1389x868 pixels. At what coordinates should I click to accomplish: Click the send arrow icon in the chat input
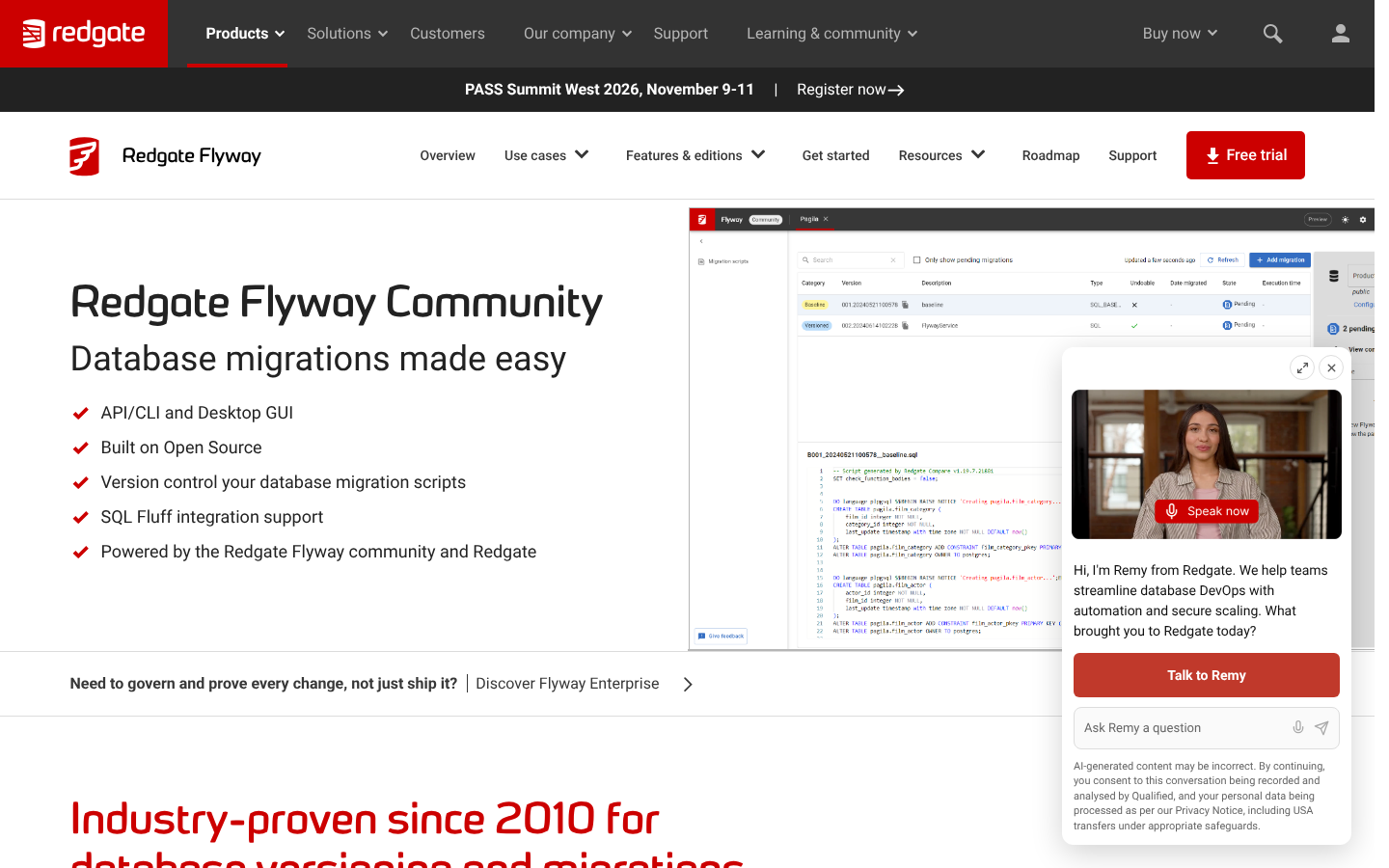1321,728
